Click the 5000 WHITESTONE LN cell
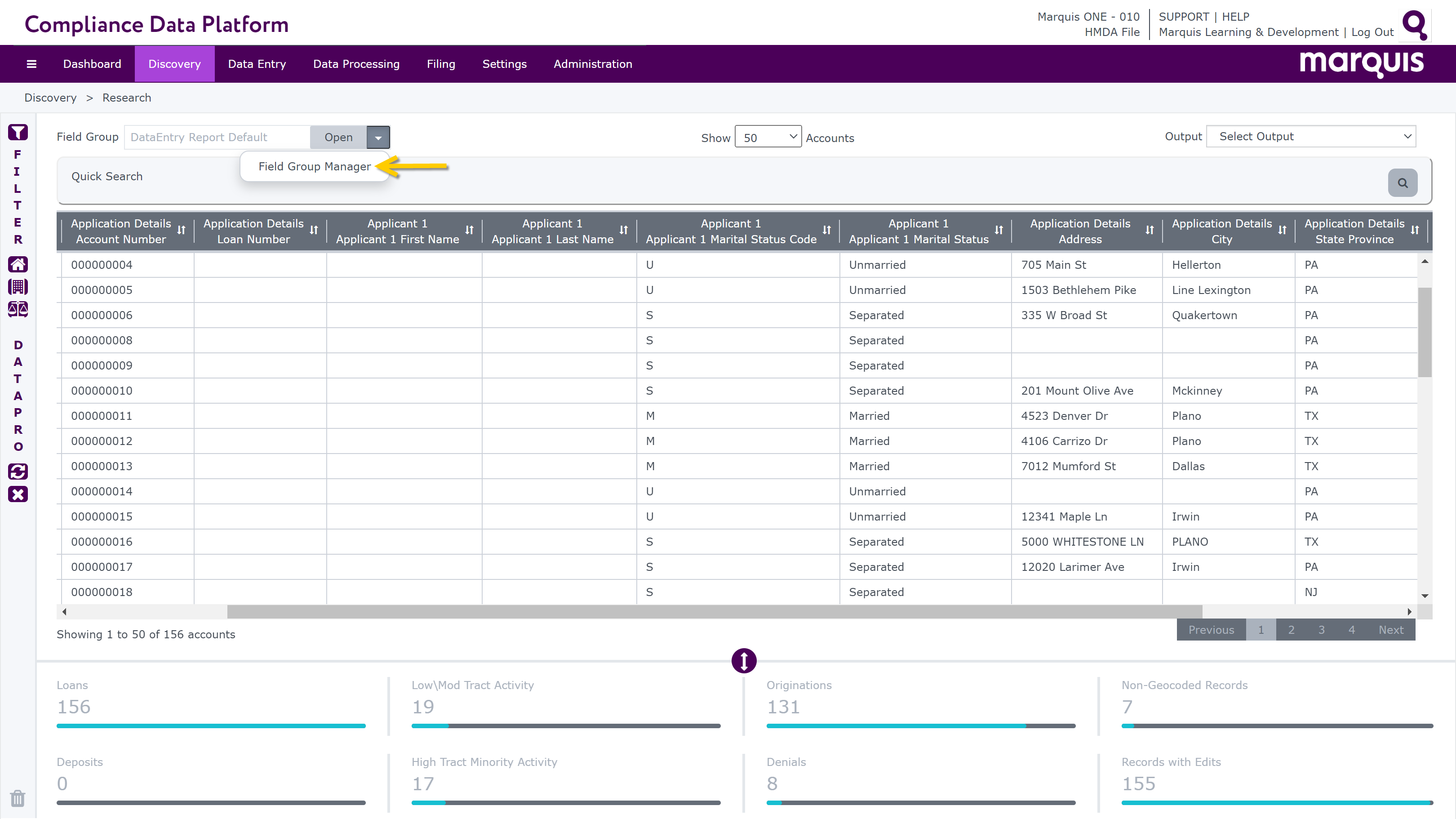 coord(1086,542)
